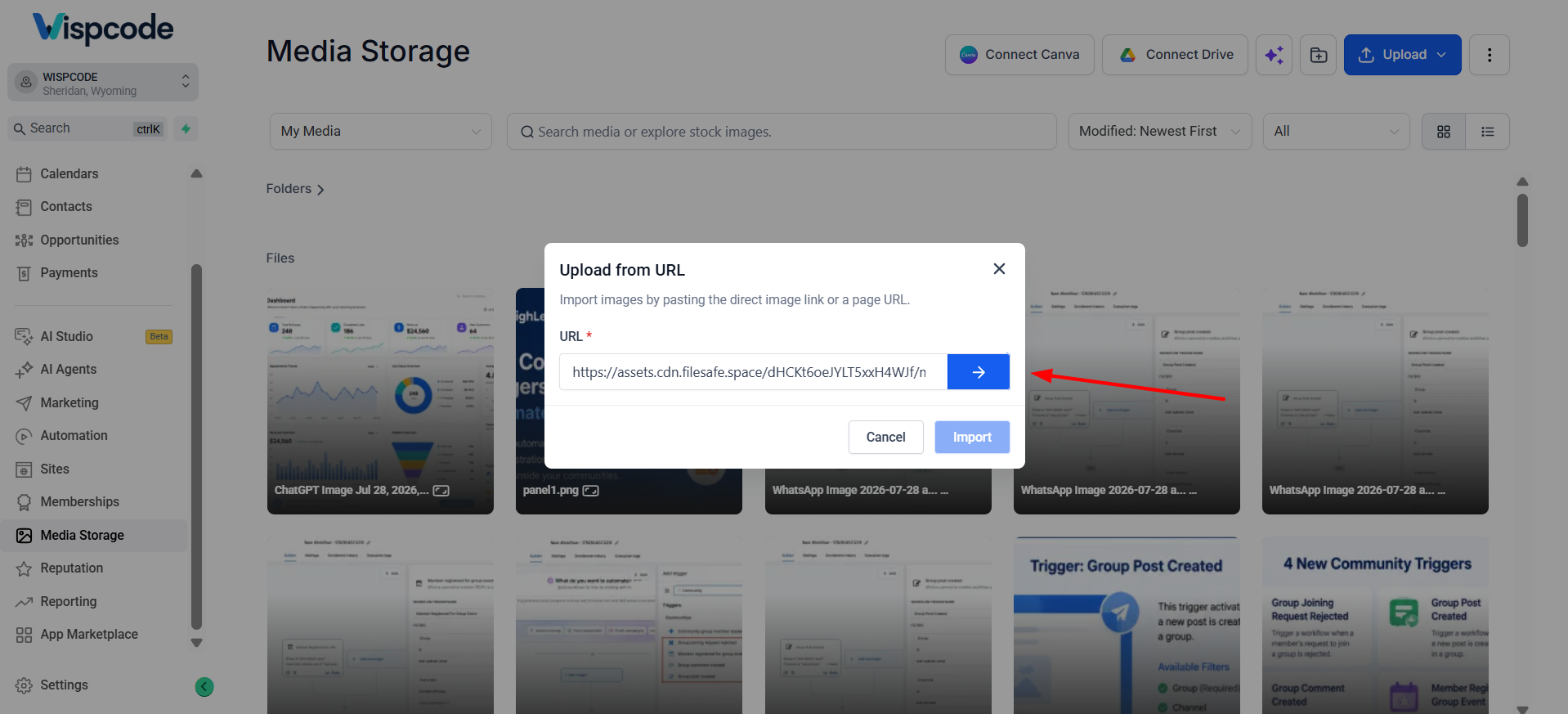The height and width of the screenshot is (714, 1568).
Task: Expand the Folders section
Action: tap(295, 189)
